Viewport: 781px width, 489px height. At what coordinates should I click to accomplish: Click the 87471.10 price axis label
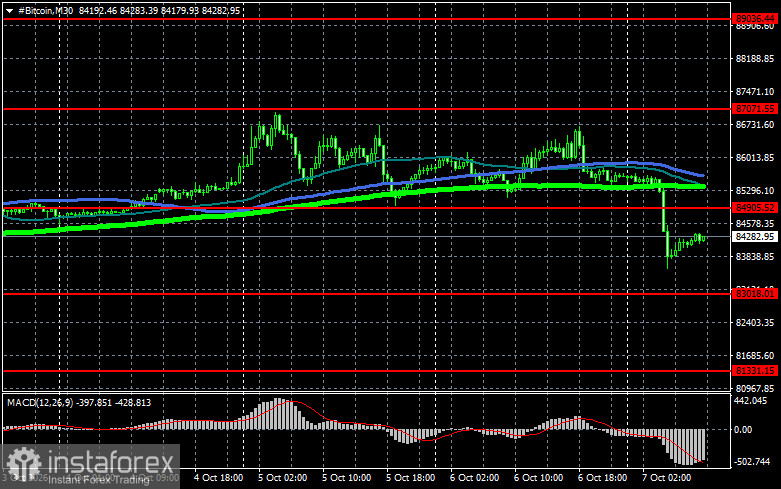point(755,92)
